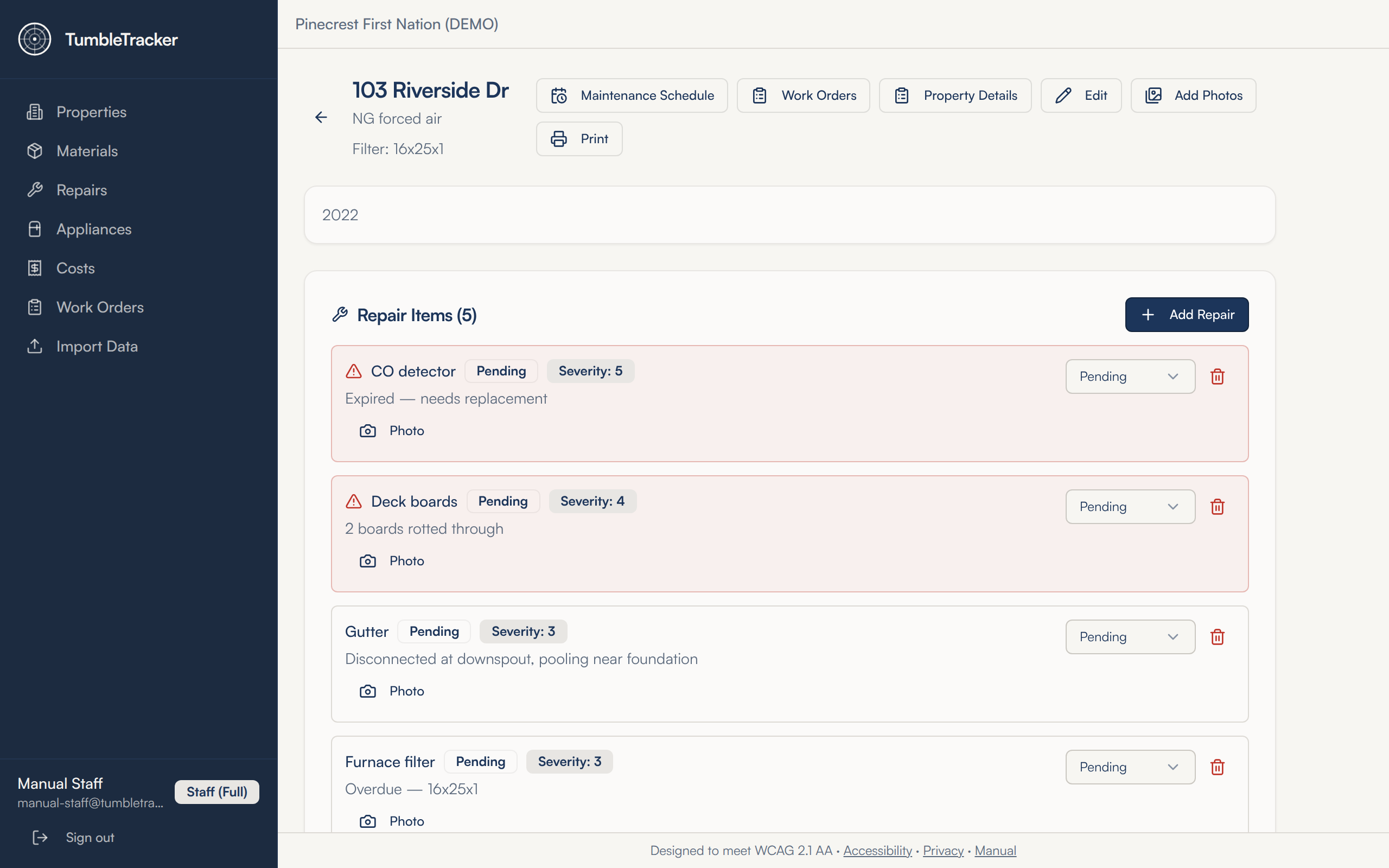The height and width of the screenshot is (868, 1389).
Task: Add a photo to CO detector repair
Action: coord(391,431)
